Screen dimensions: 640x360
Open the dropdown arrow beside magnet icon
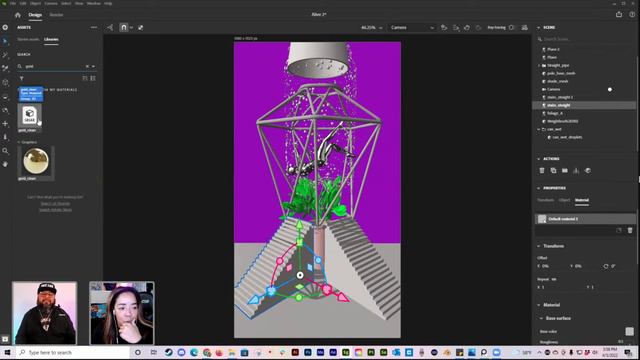(x=131, y=28)
